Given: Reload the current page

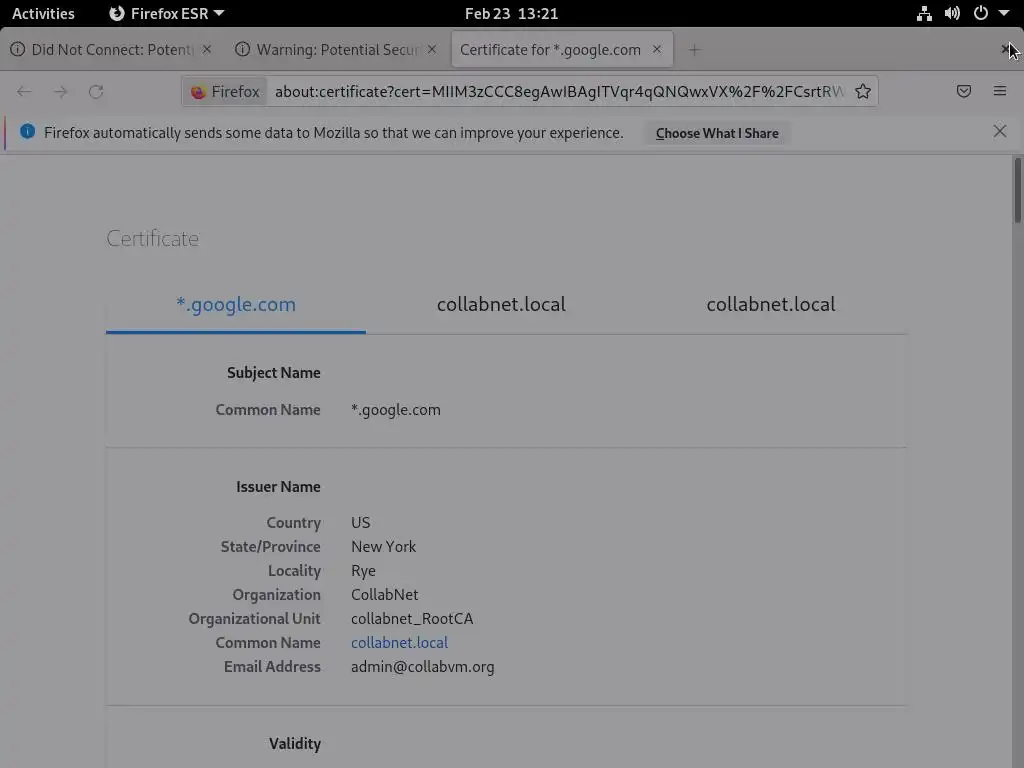Looking at the screenshot, I should click(96, 91).
